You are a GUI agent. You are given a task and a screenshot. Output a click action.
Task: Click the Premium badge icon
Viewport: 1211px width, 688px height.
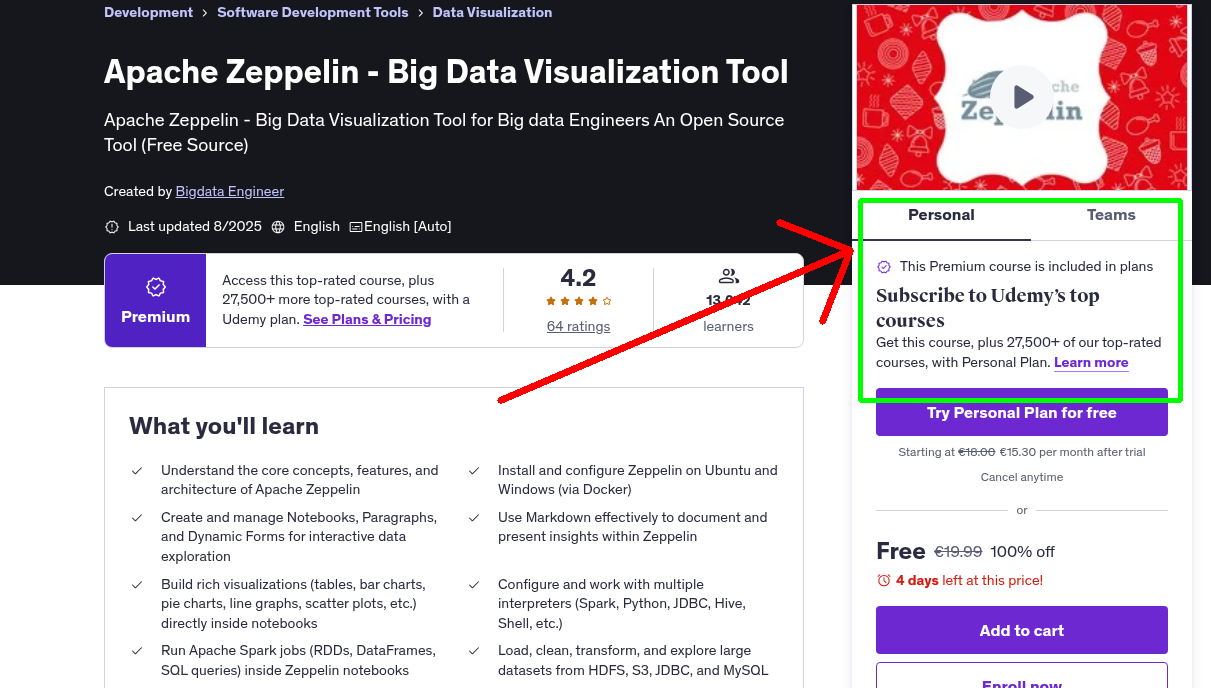point(156,287)
